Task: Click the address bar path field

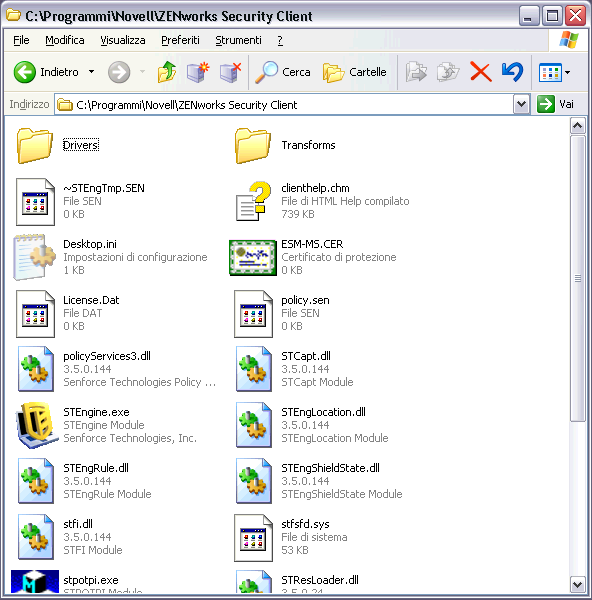Action: point(284,104)
